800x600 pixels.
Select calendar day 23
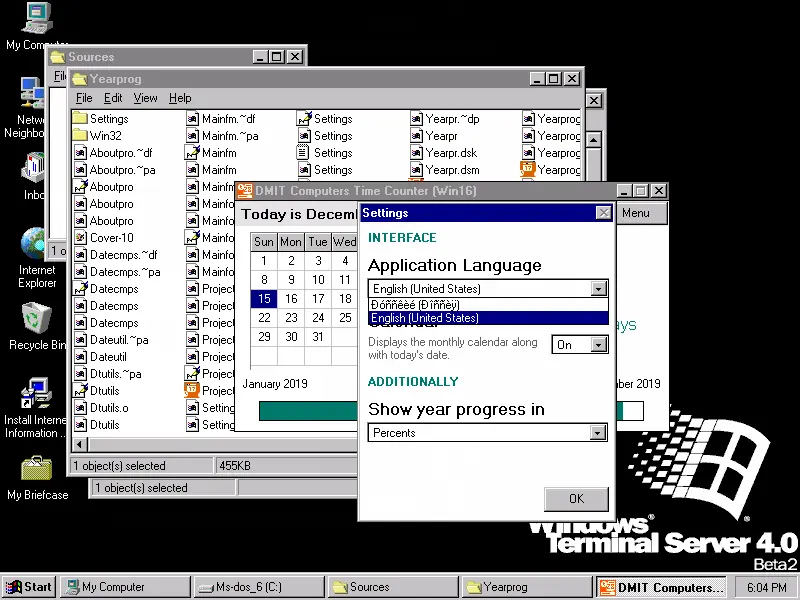pos(291,318)
